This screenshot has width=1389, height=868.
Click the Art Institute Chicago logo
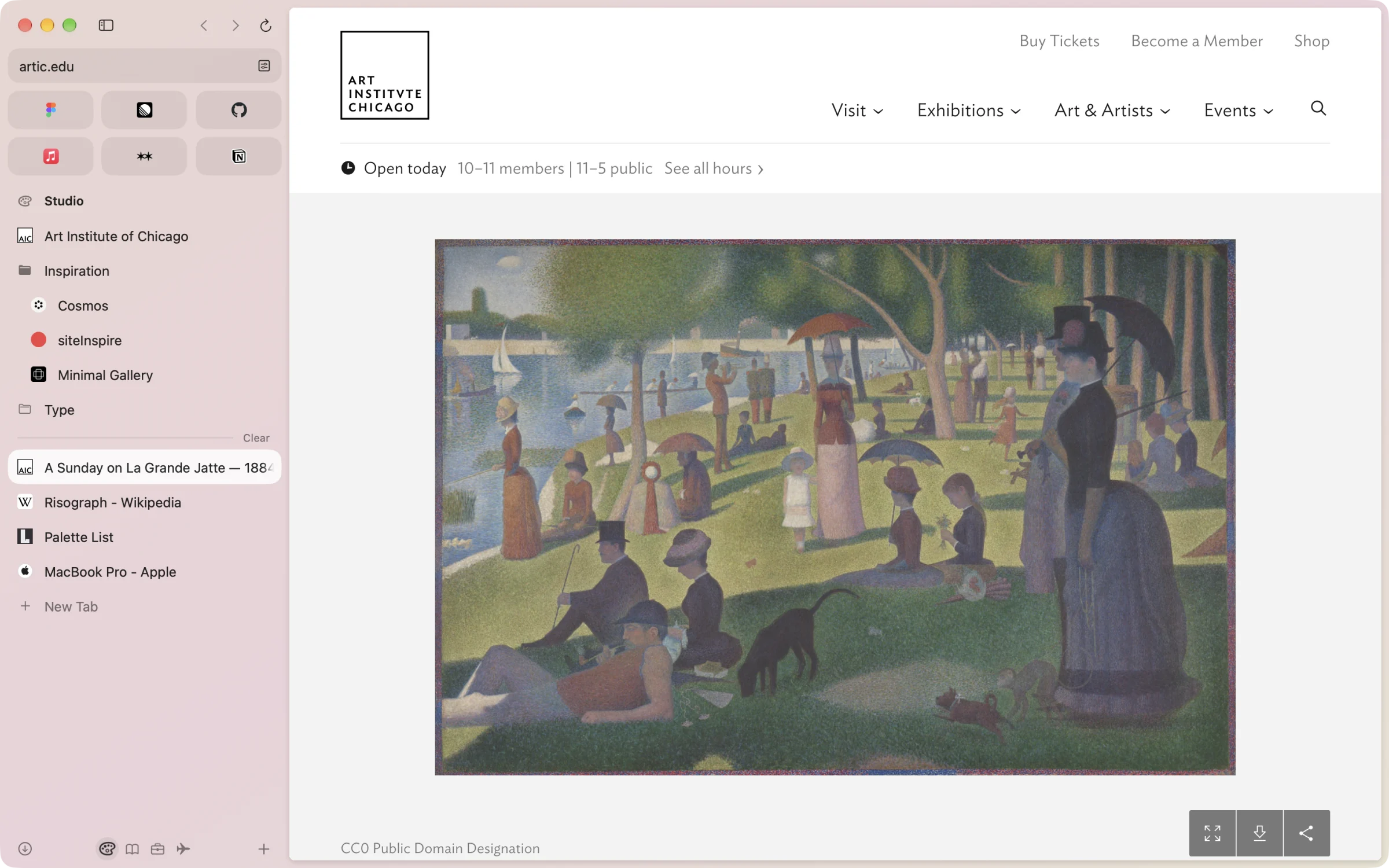point(385,75)
